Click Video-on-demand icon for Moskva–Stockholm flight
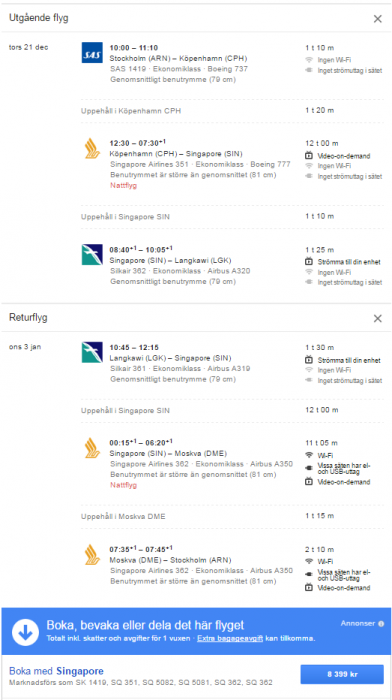This screenshot has height=700, width=392. (x=309, y=588)
